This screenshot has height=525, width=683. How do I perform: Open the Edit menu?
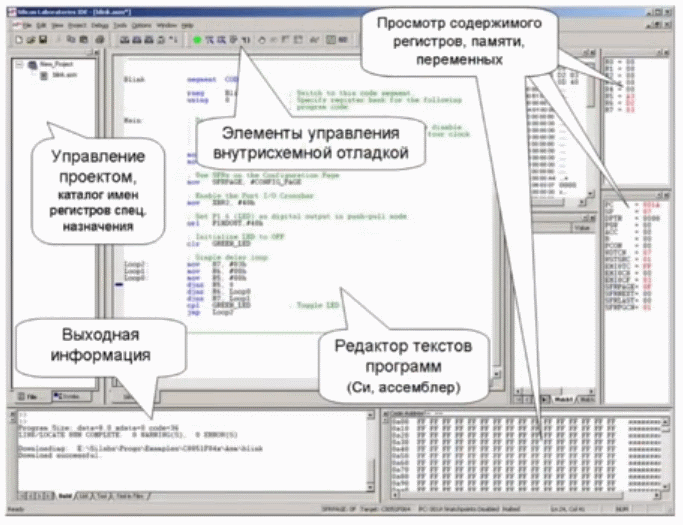[41, 26]
